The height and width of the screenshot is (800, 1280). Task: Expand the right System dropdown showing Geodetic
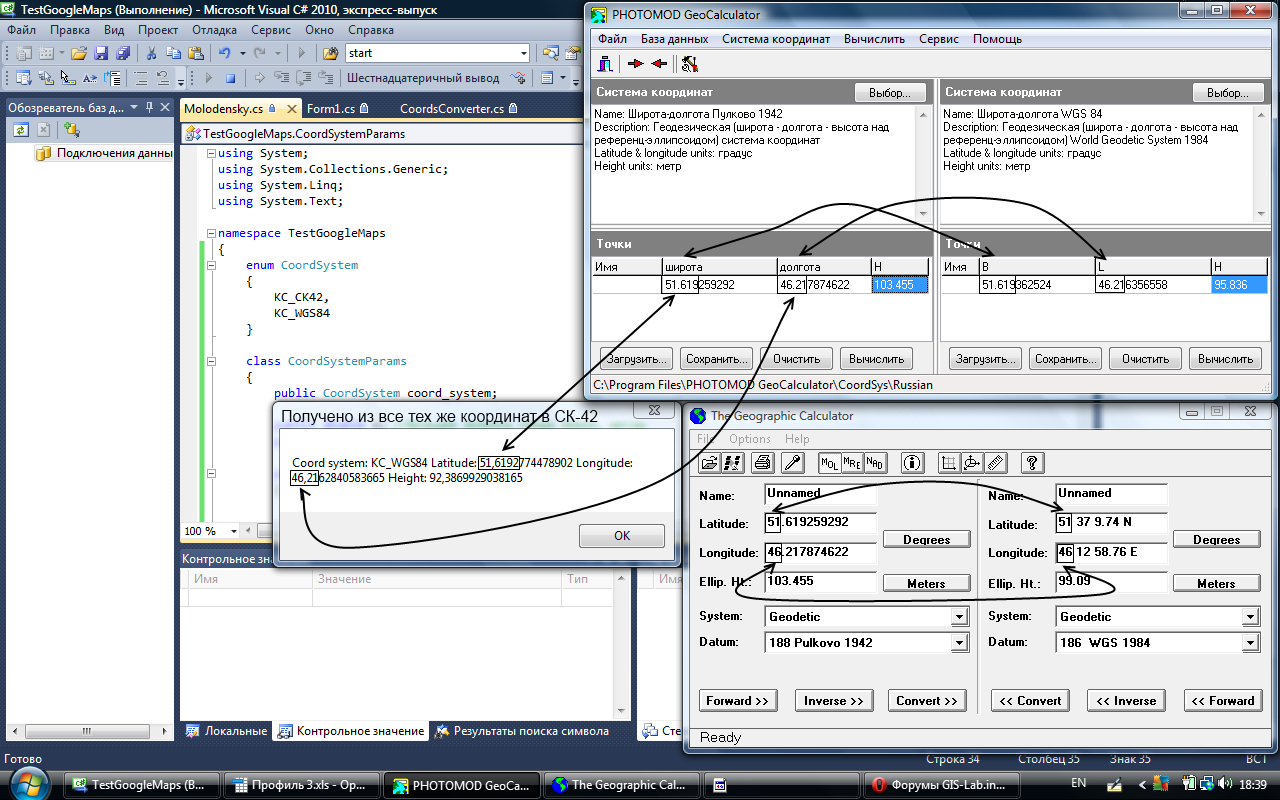(x=1250, y=617)
